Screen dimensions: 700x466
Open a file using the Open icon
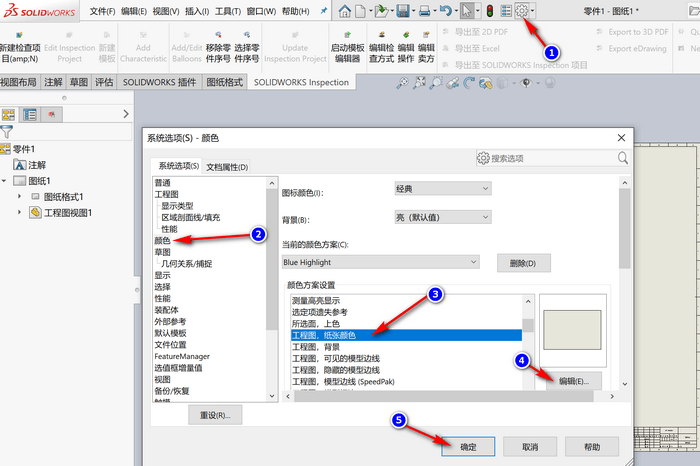coord(381,11)
